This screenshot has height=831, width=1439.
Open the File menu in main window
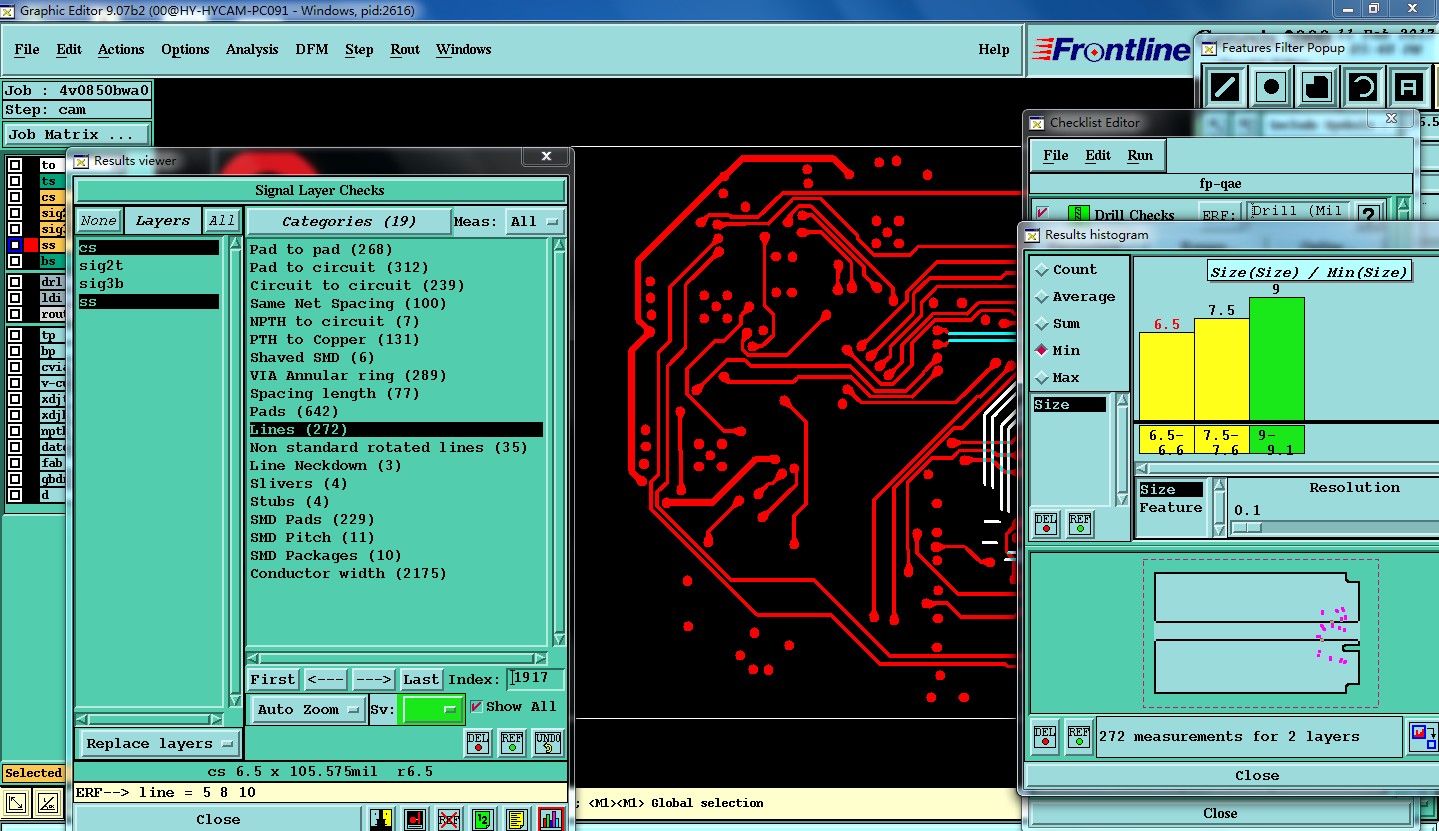tap(27, 49)
